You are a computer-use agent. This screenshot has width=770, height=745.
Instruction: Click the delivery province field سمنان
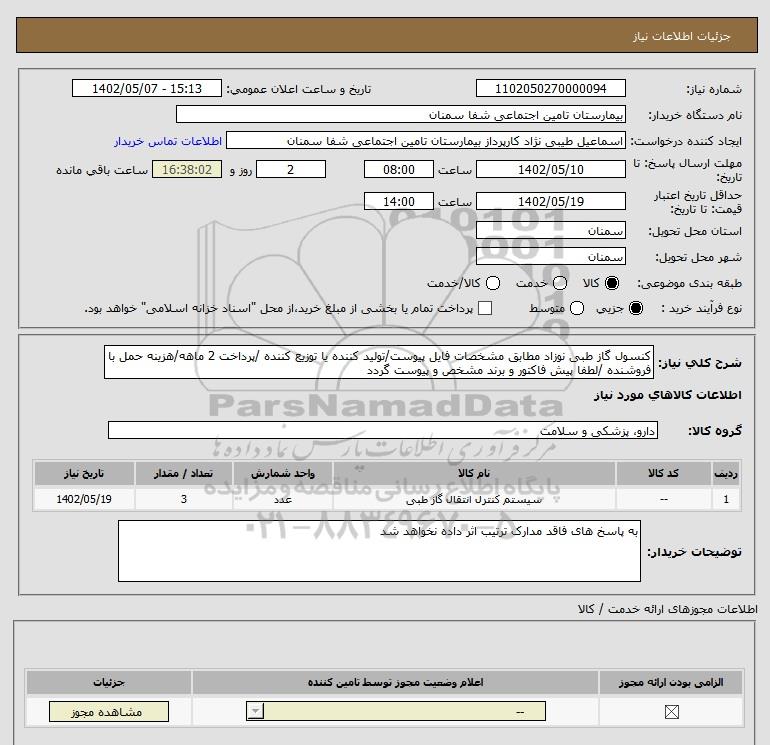click(550, 230)
